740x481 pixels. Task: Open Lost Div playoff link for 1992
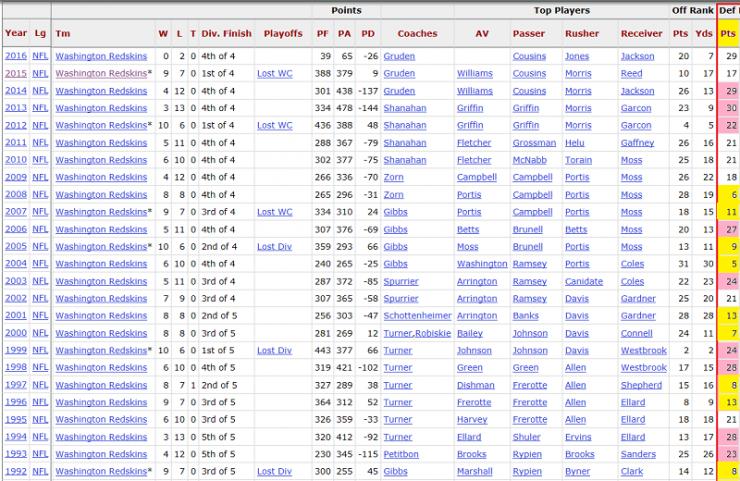point(274,472)
